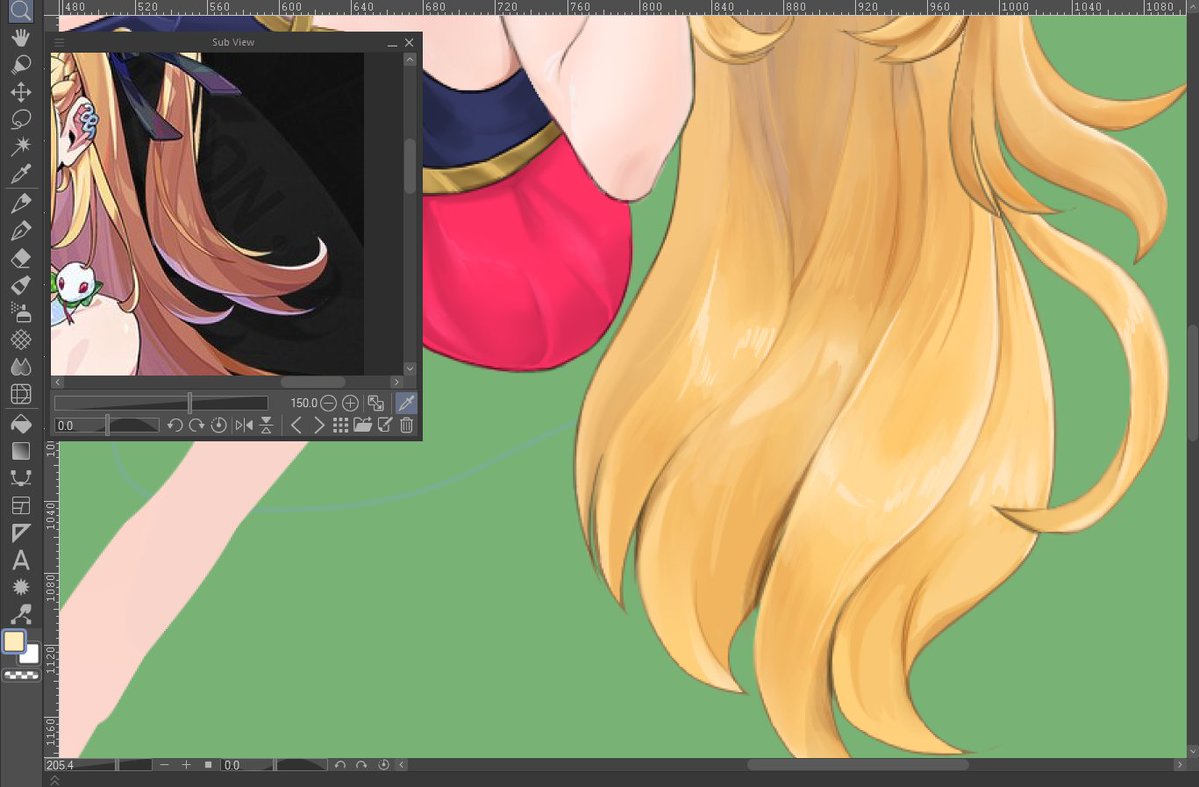The width and height of the screenshot is (1199, 787).
Task: Click Sub View scroll down arrow
Action: click(410, 369)
